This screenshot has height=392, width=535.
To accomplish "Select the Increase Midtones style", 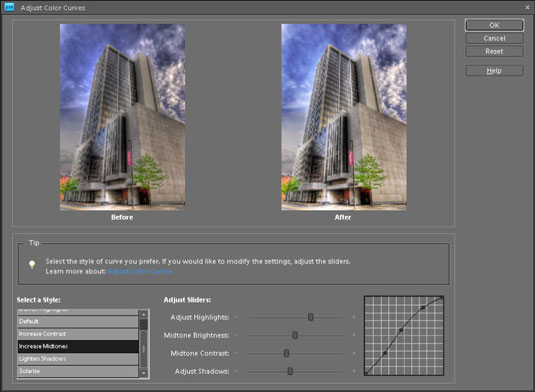I will click(x=78, y=346).
